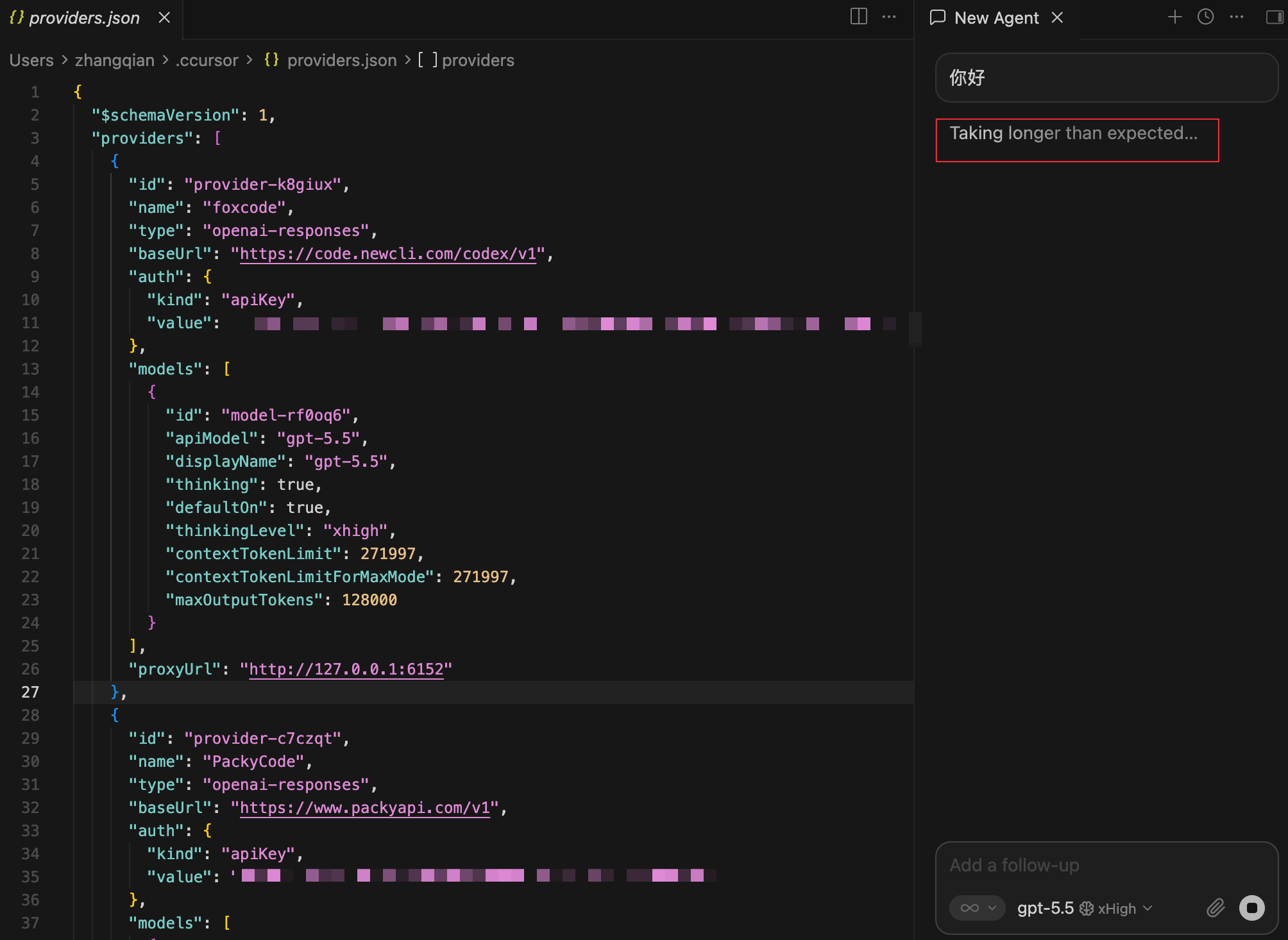Select the "$schemaVersion" key

click(165, 115)
